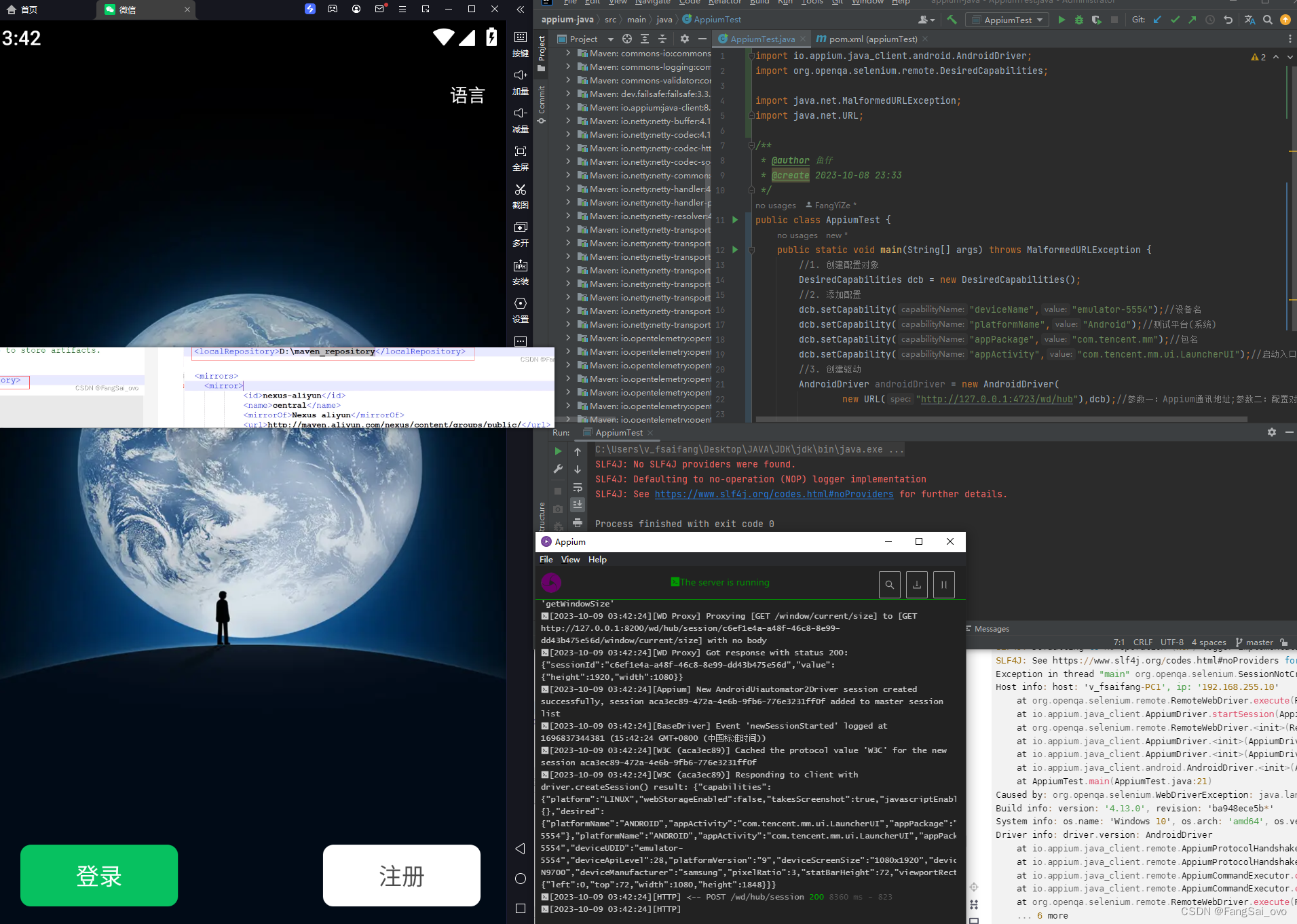Start Appium inspector session magnifier button

tap(890, 584)
